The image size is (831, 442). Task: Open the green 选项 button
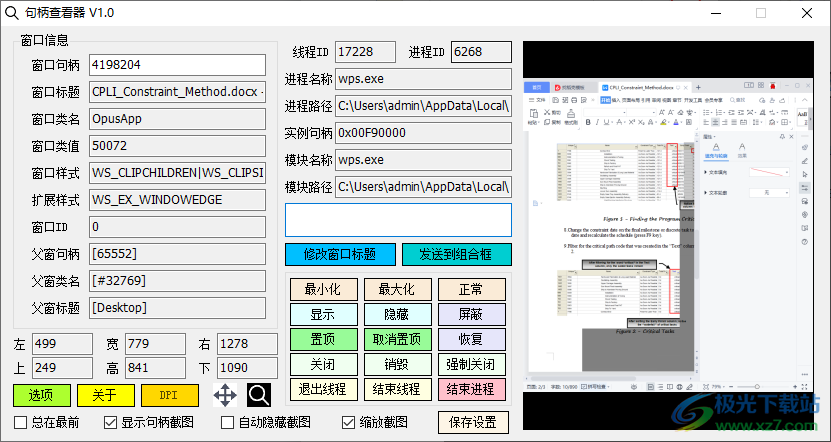point(42,395)
